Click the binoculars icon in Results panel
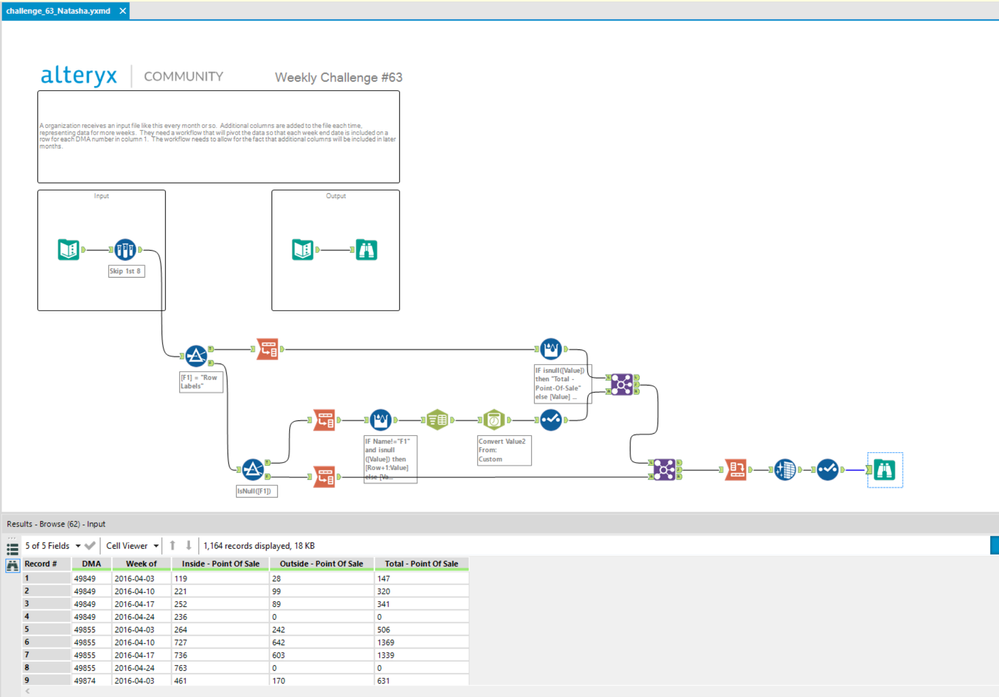 click(x=12, y=565)
